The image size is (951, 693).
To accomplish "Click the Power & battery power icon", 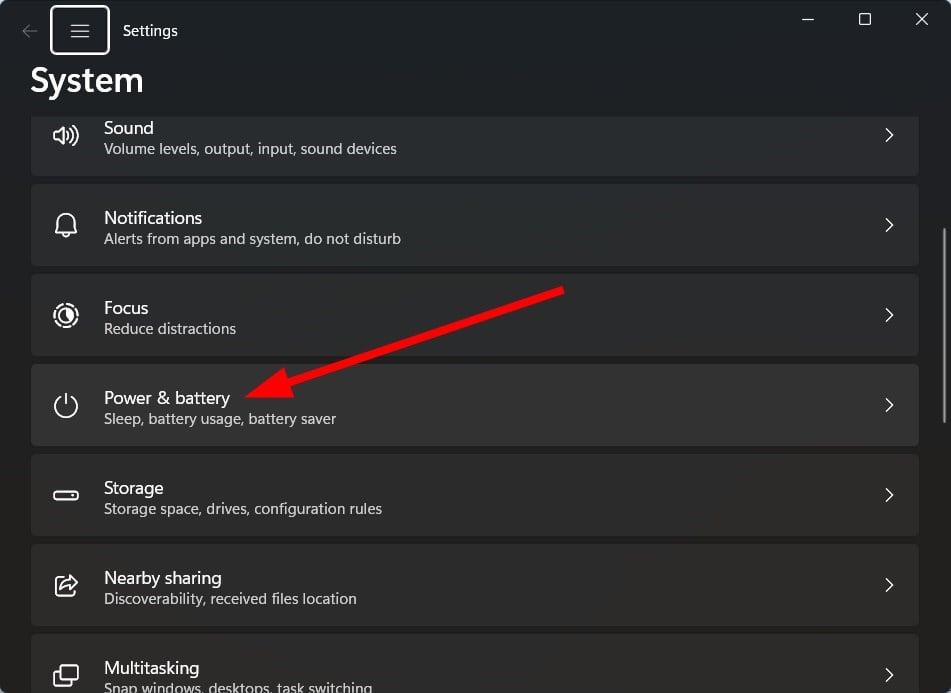I will (66, 405).
